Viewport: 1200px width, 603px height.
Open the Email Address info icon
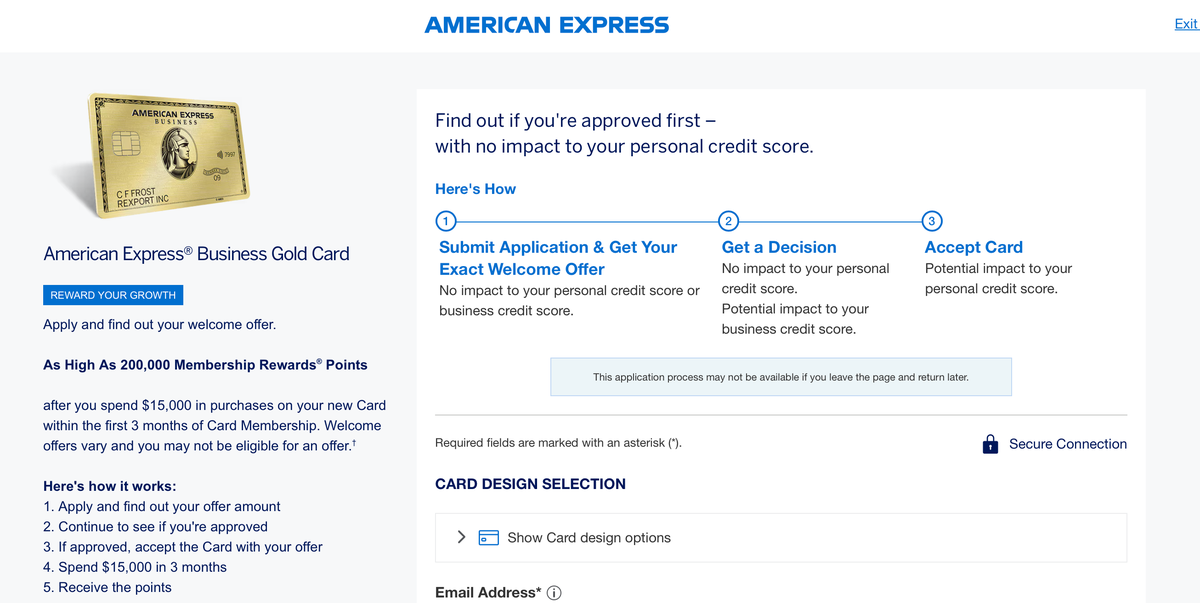point(554,592)
